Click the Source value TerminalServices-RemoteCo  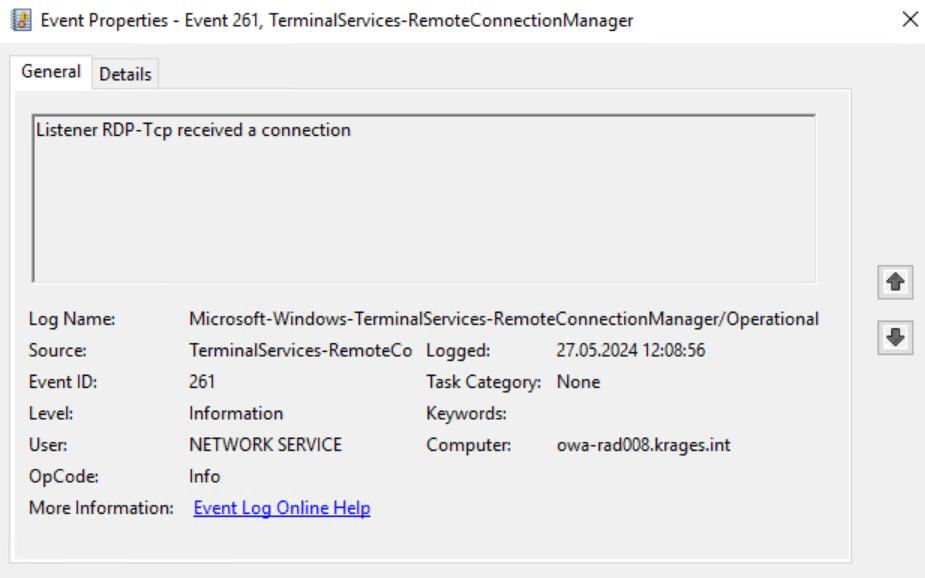tap(300, 351)
